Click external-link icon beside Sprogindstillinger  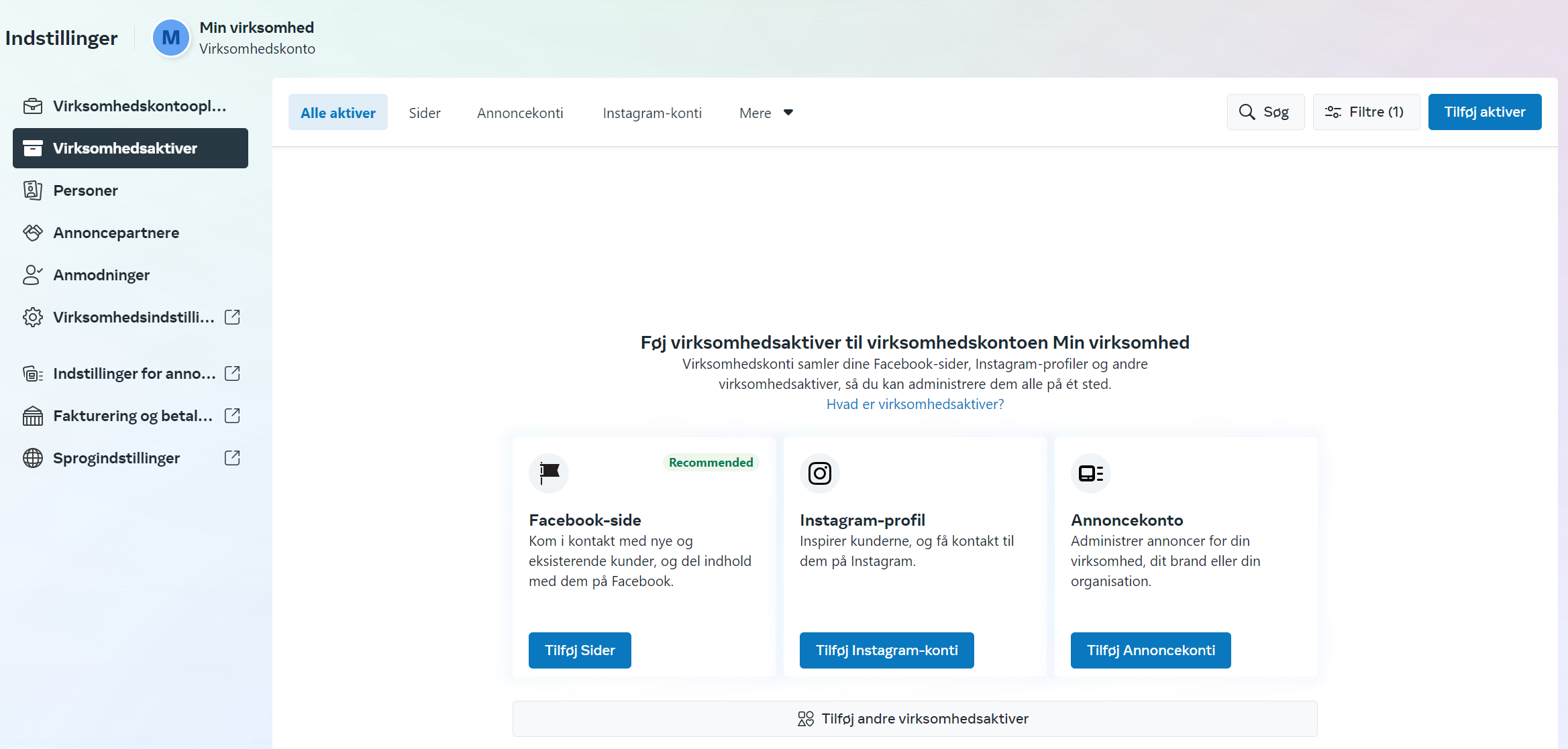(x=232, y=458)
